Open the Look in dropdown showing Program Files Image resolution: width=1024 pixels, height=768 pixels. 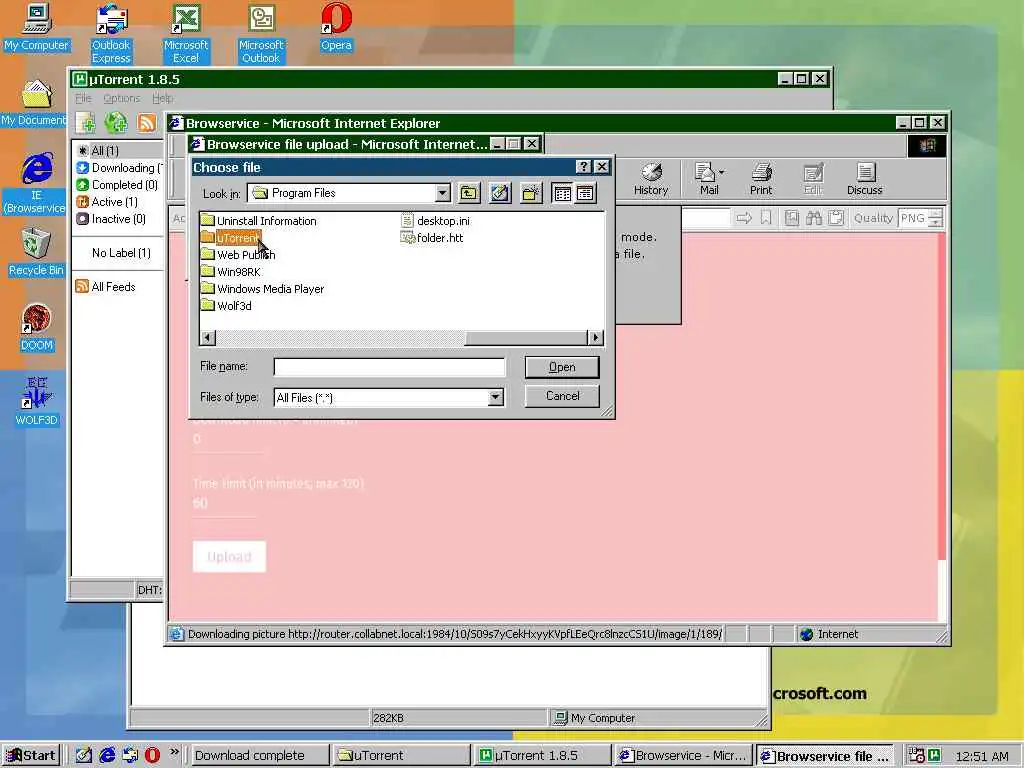click(x=442, y=193)
